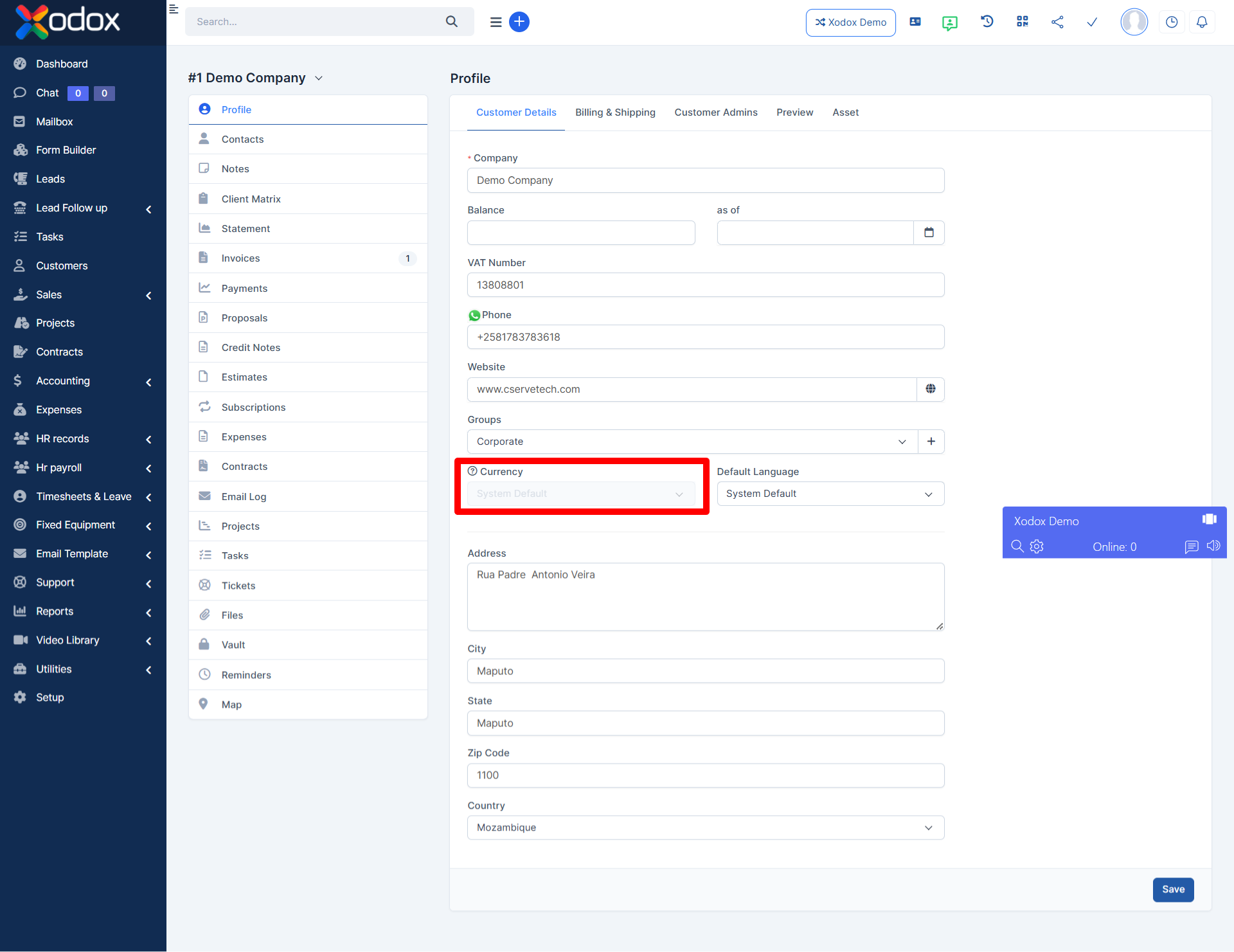
Task: Click the hamburger menu icon top left
Action: tap(173, 9)
